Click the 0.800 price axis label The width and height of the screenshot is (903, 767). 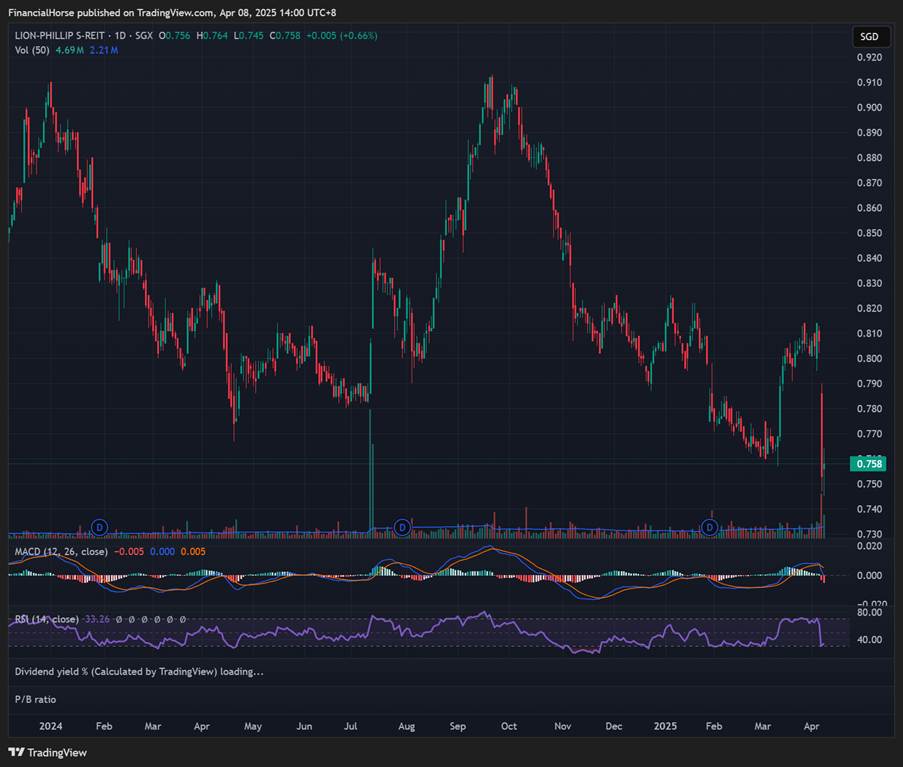click(x=869, y=358)
